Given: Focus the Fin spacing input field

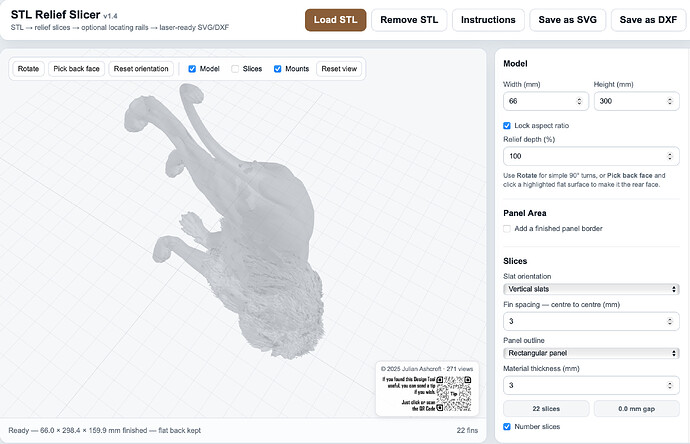Looking at the screenshot, I should 591,321.
